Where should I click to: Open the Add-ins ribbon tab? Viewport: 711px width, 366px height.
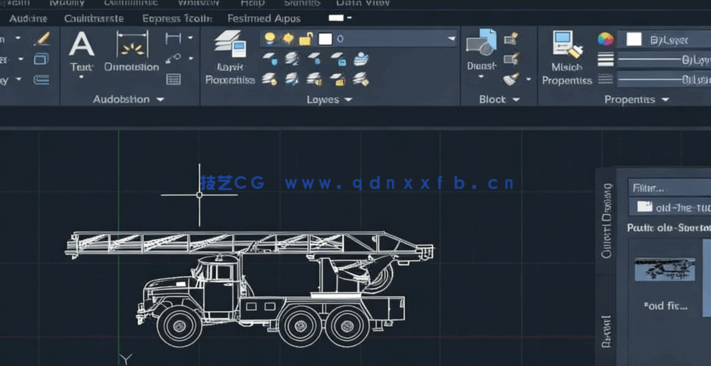[28, 19]
